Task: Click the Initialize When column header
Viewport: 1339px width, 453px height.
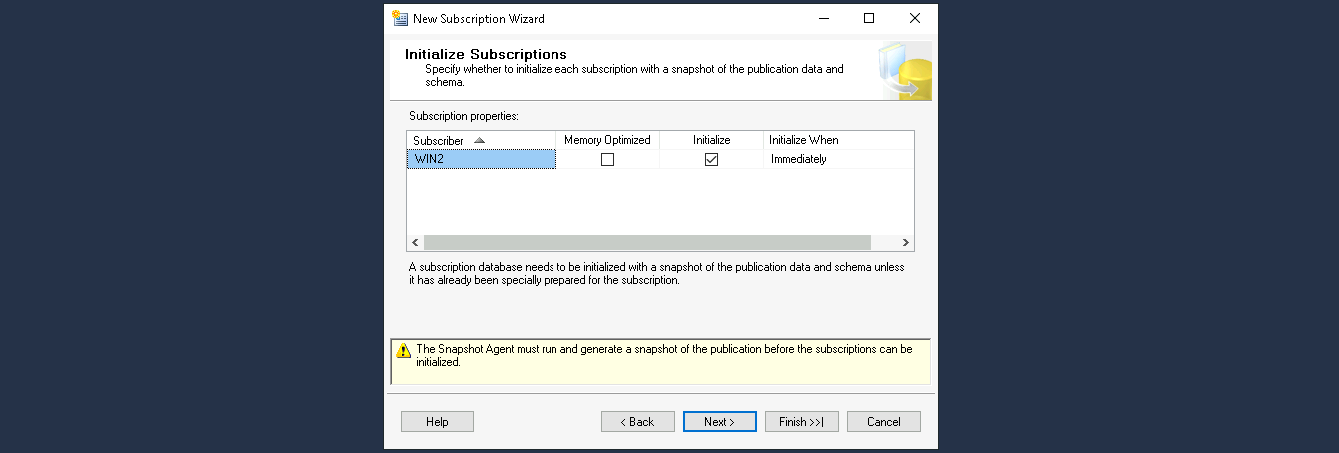Action: 838,140
